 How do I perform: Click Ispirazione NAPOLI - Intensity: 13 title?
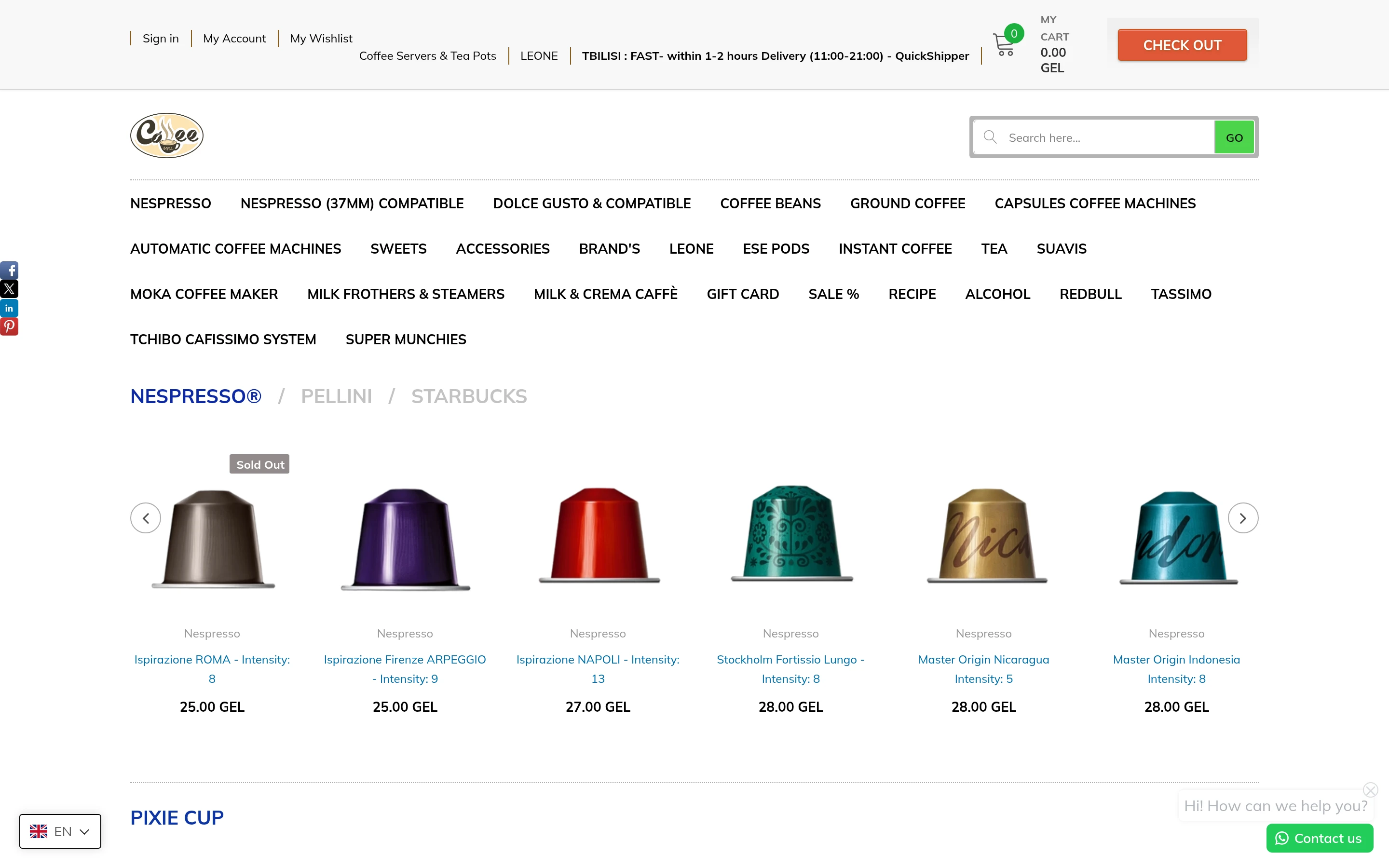coord(598,669)
